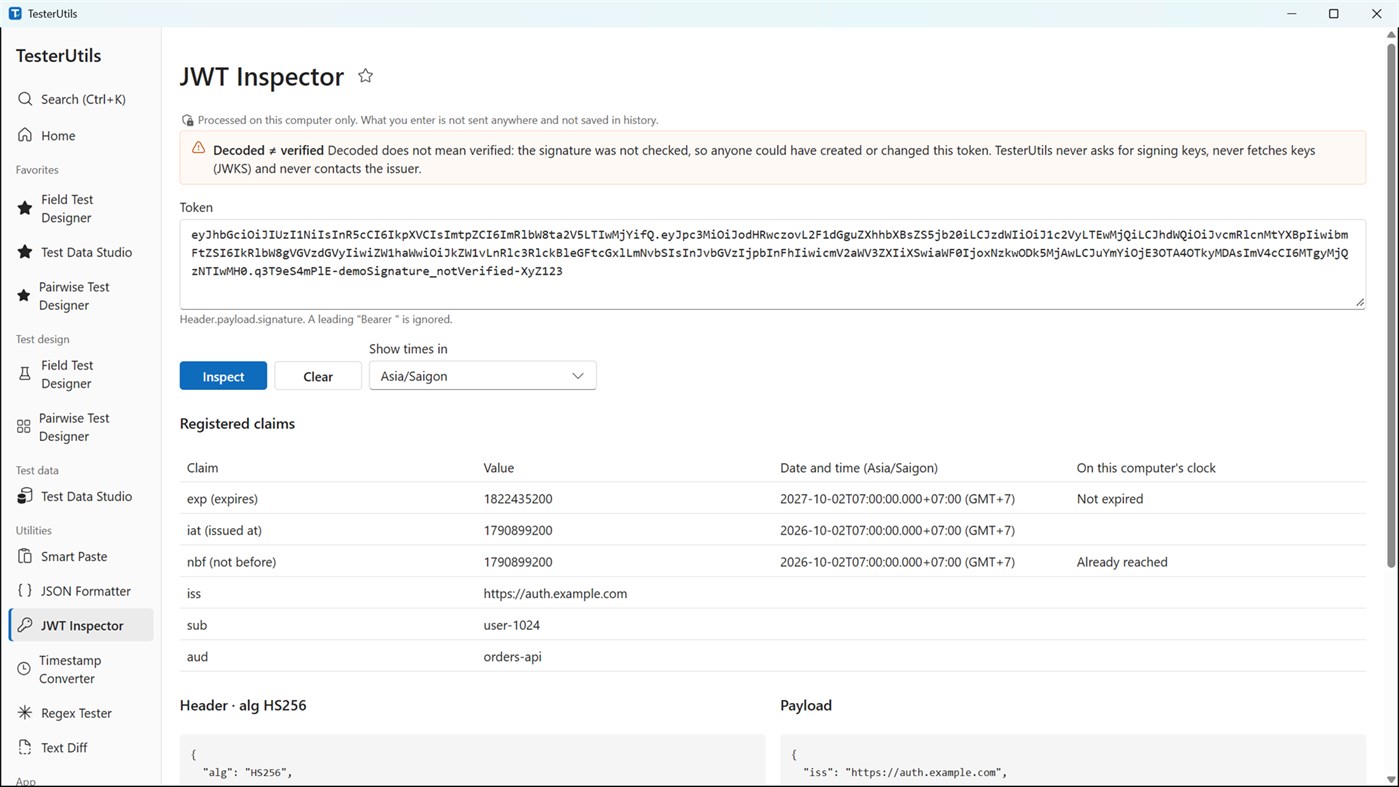This screenshot has height=787, width=1399.
Task: Click the Timestamp Converter clock icon
Action: [x=24, y=669]
